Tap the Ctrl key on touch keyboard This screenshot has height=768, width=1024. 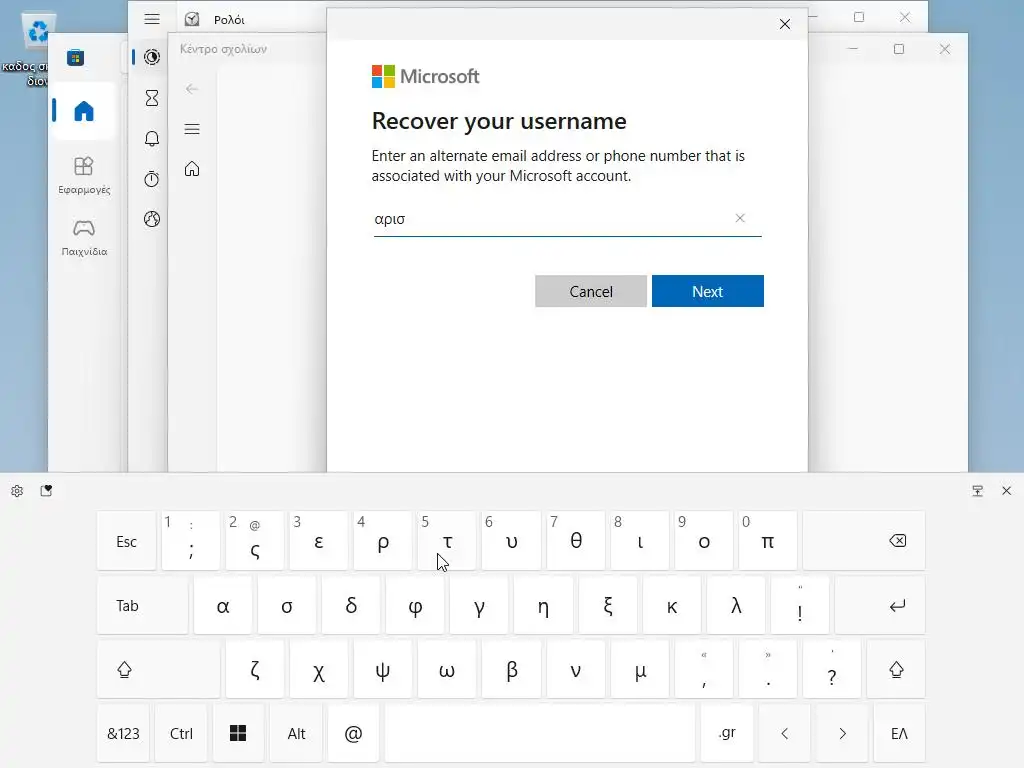pyautogui.click(x=181, y=733)
